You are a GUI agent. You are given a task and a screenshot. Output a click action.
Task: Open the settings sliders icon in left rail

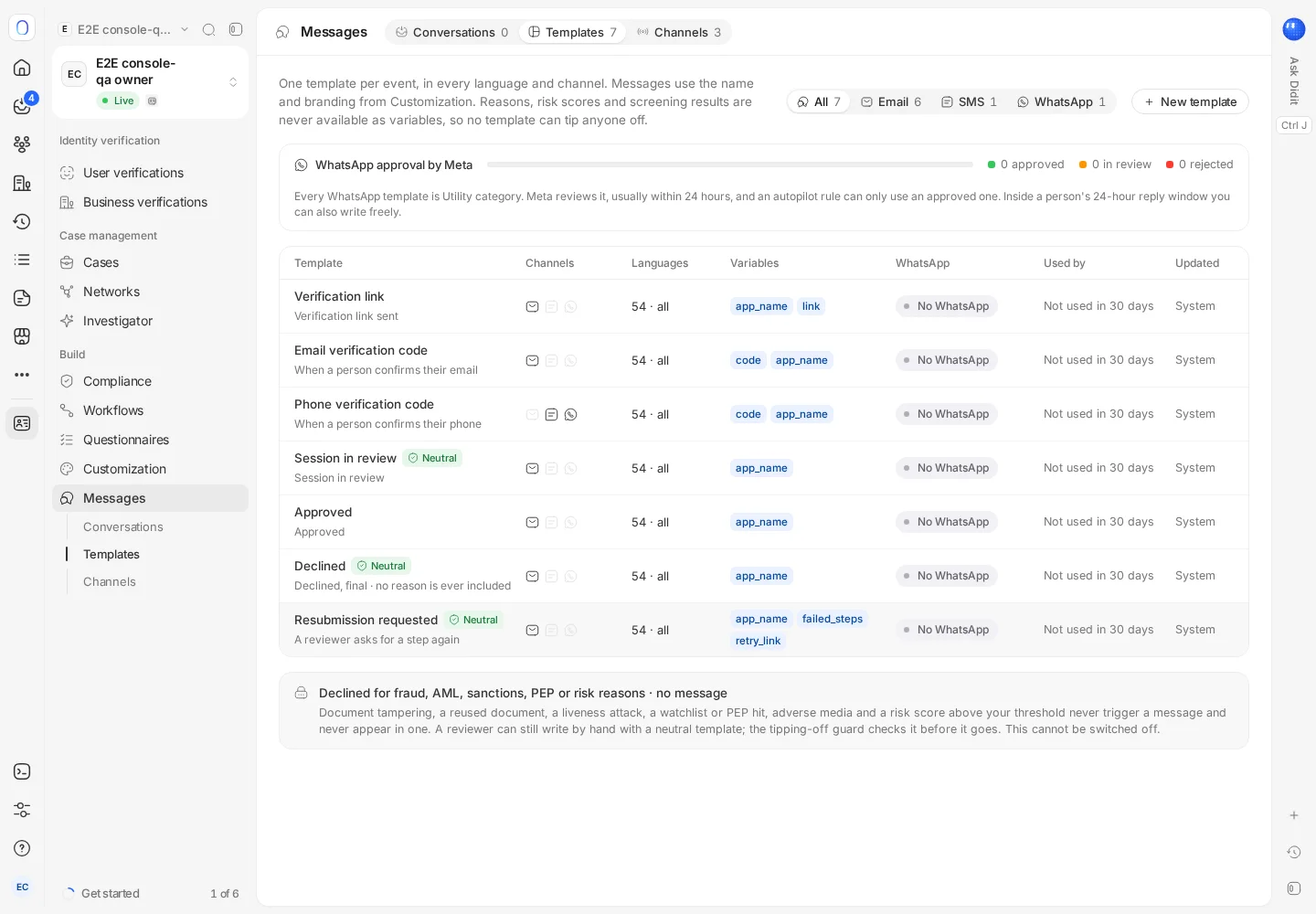tap(22, 810)
